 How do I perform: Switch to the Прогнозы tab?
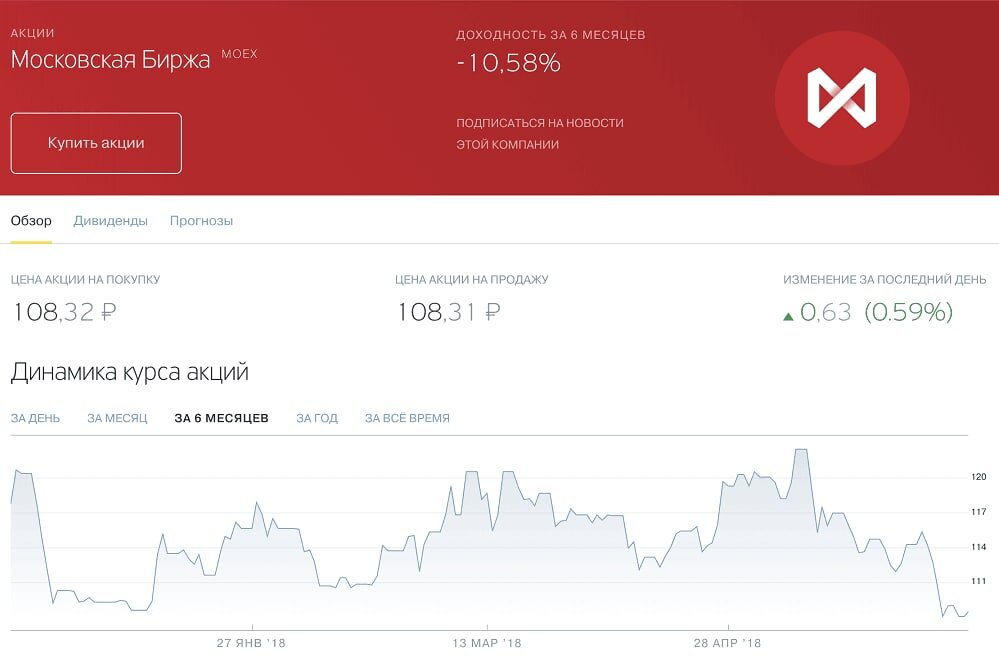pyautogui.click(x=201, y=221)
